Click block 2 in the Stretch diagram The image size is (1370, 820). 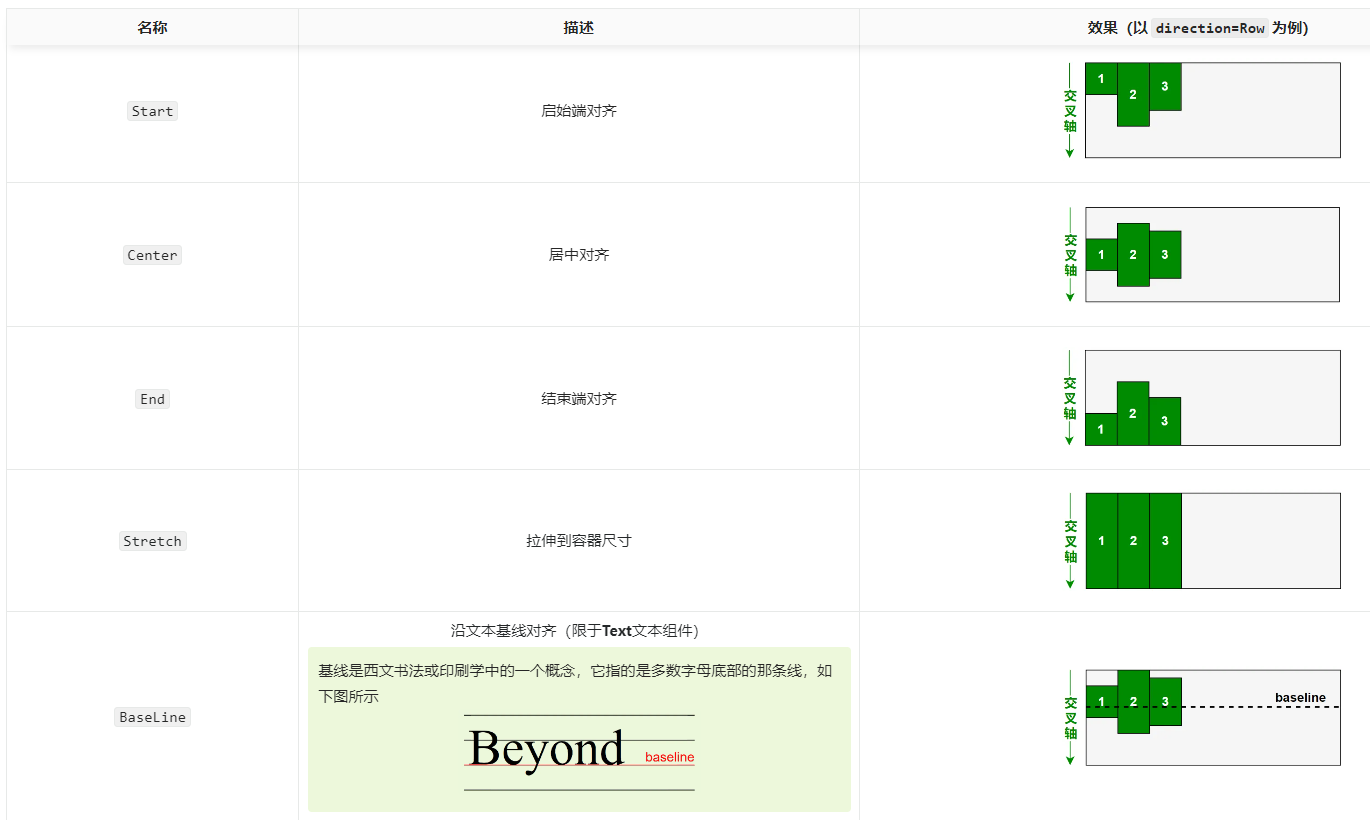pyautogui.click(x=1133, y=541)
